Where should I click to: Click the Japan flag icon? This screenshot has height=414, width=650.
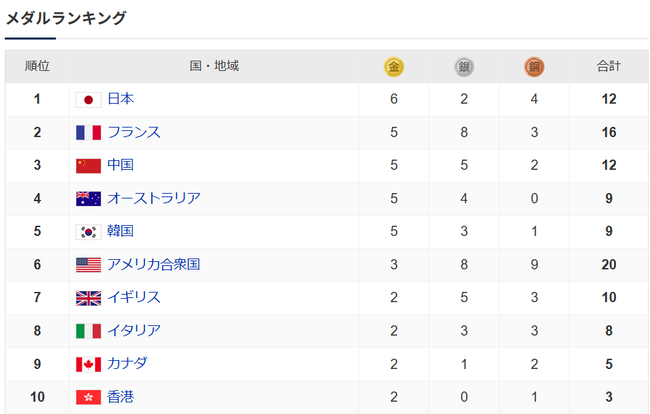point(88,100)
